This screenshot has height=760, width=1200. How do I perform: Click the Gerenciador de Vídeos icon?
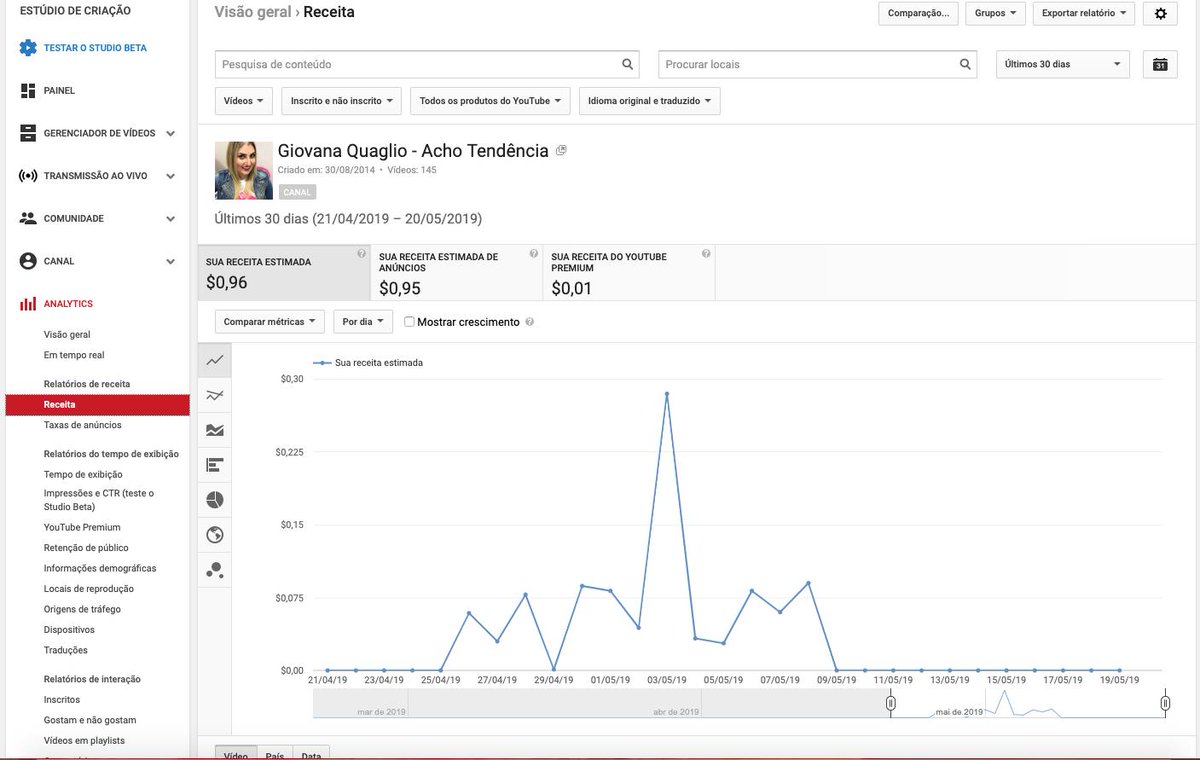[28, 133]
